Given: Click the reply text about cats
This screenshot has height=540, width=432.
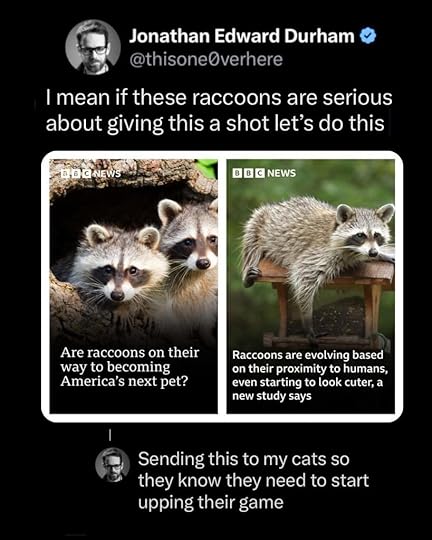Looking at the screenshot, I should [x=253, y=480].
